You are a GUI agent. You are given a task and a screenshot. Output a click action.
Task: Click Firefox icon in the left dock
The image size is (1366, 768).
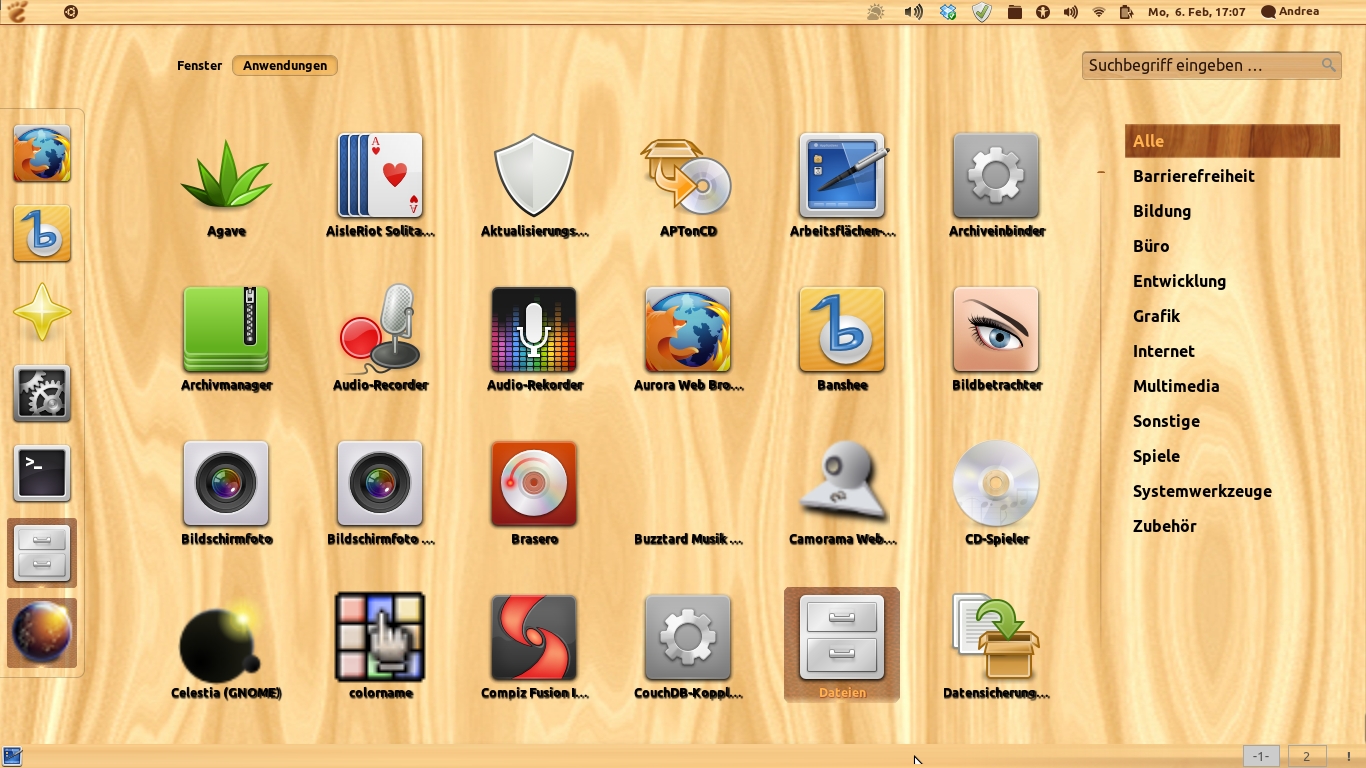pos(42,154)
